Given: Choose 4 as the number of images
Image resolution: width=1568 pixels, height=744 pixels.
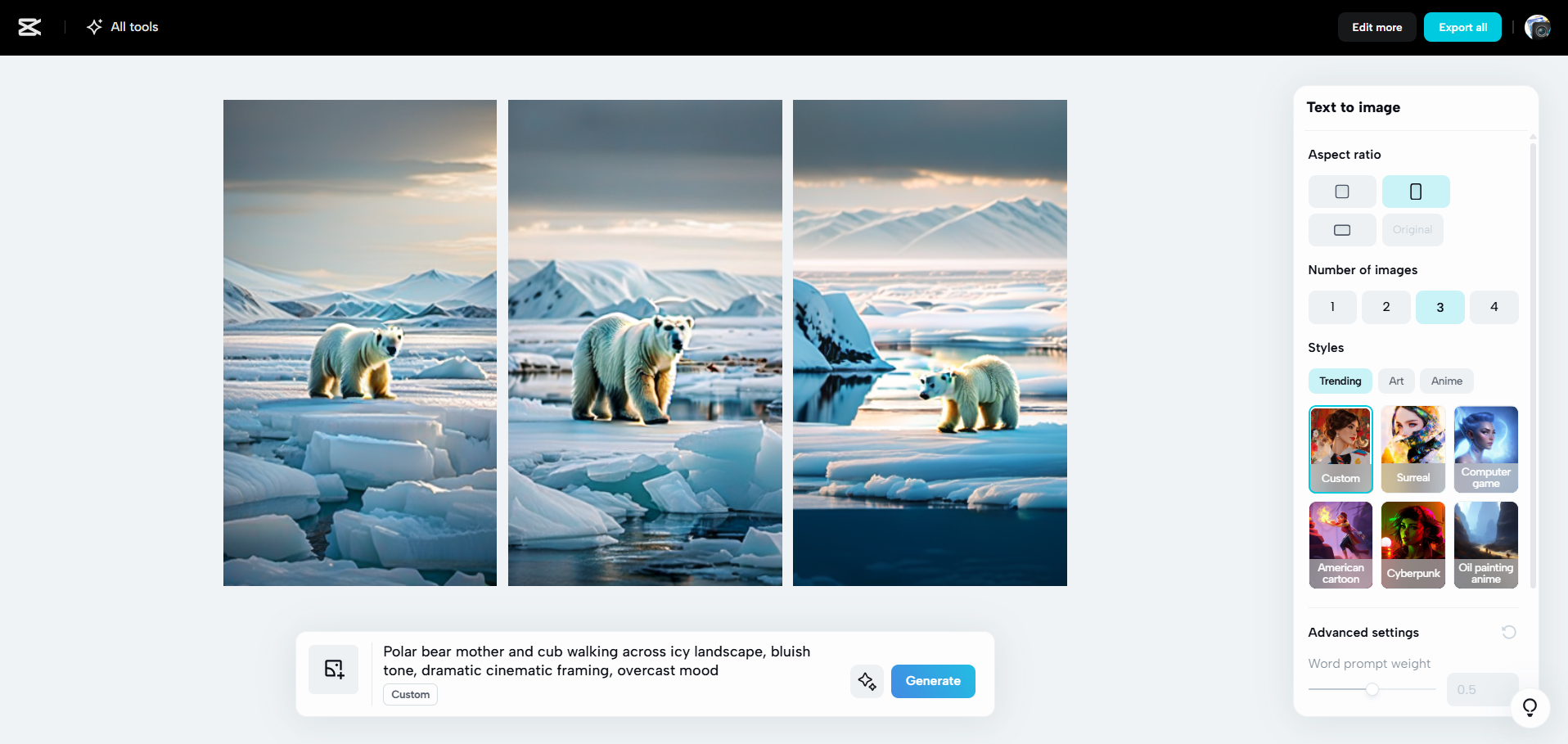Looking at the screenshot, I should coord(1494,307).
